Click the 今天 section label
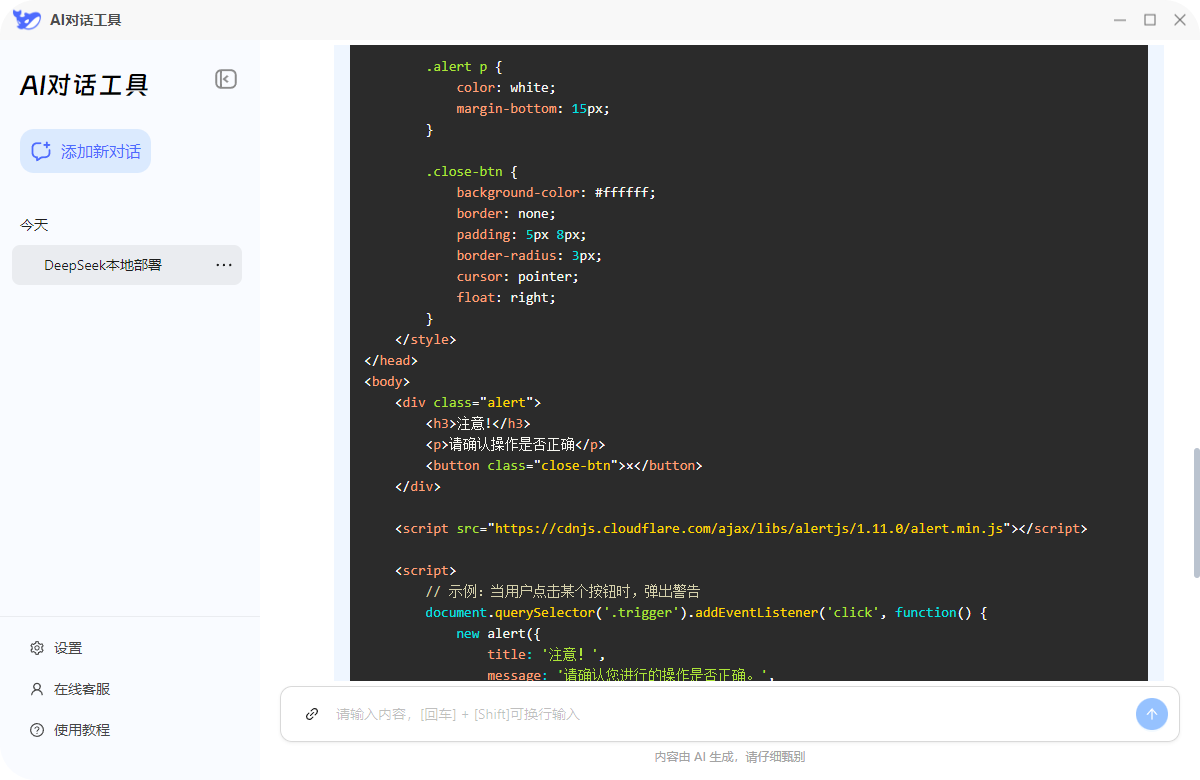The width and height of the screenshot is (1200, 780). click(x=34, y=225)
